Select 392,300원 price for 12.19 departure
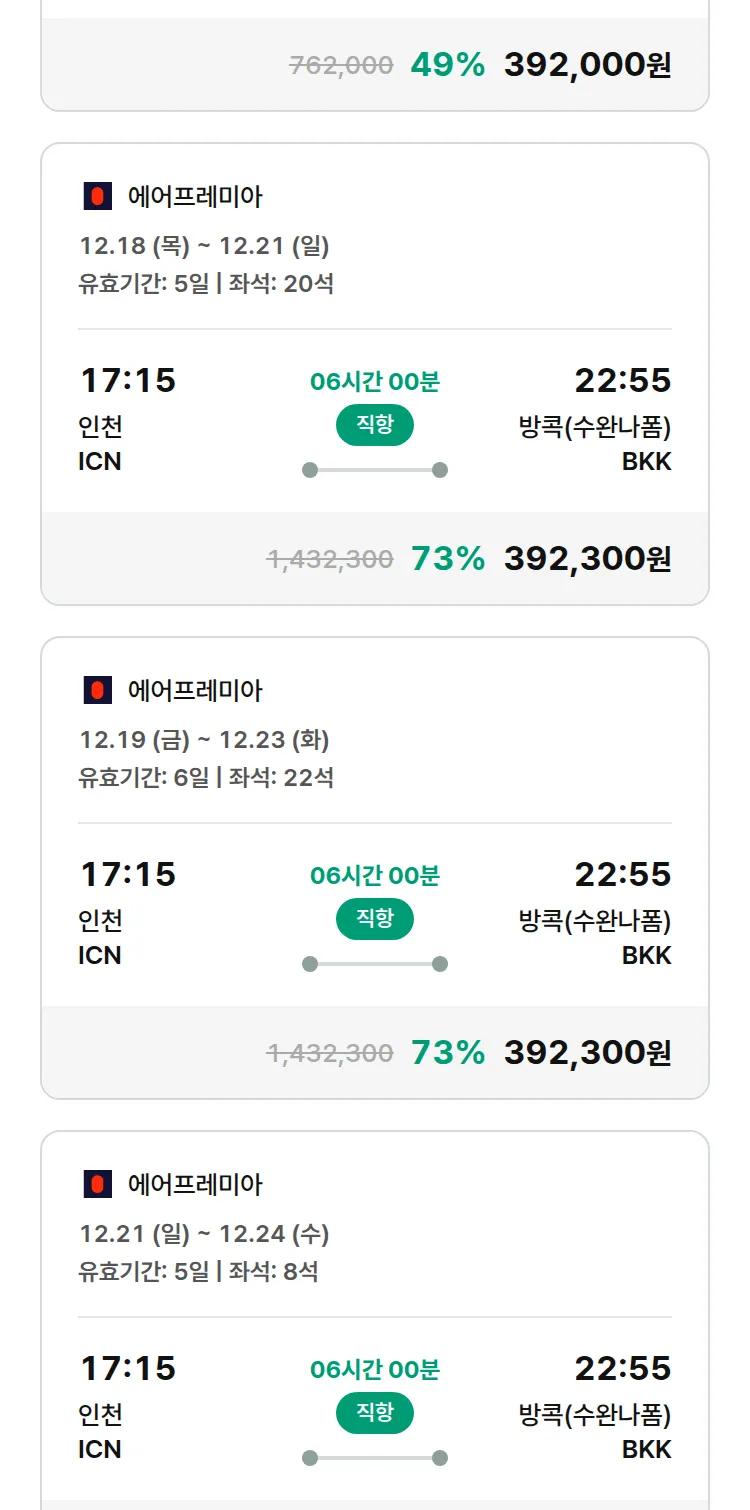The image size is (750, 1510). coord(587,1053)
